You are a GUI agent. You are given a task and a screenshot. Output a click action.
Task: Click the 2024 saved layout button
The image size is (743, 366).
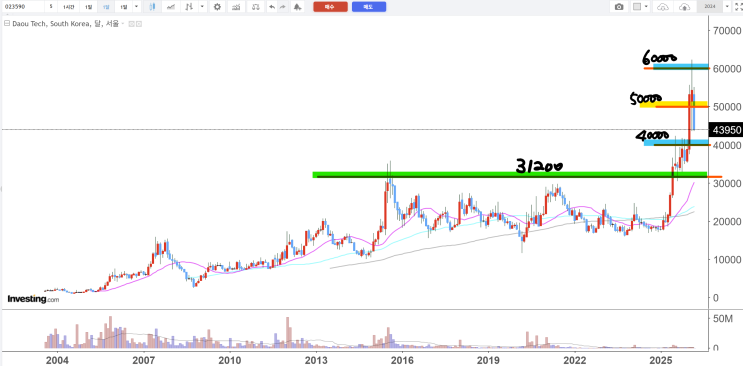[x=709, y=7]
